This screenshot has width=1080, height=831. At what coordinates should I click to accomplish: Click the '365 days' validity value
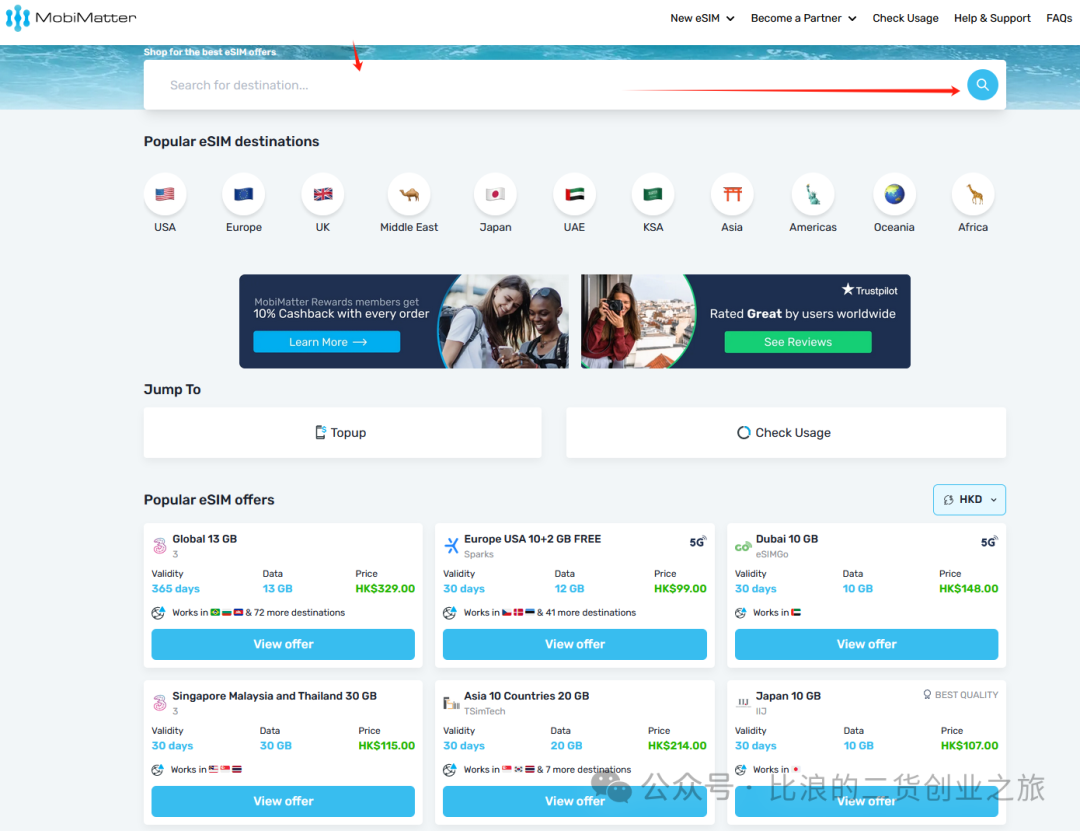(x=176, y=588)
